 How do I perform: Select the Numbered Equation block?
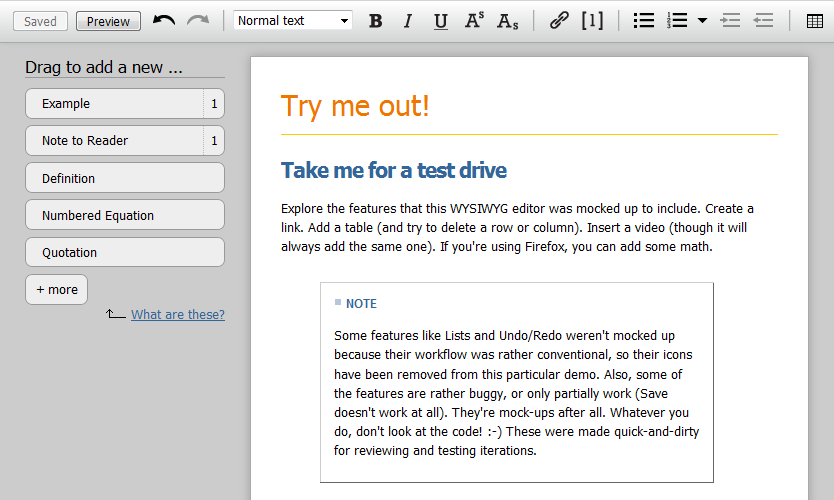[125, 215]
